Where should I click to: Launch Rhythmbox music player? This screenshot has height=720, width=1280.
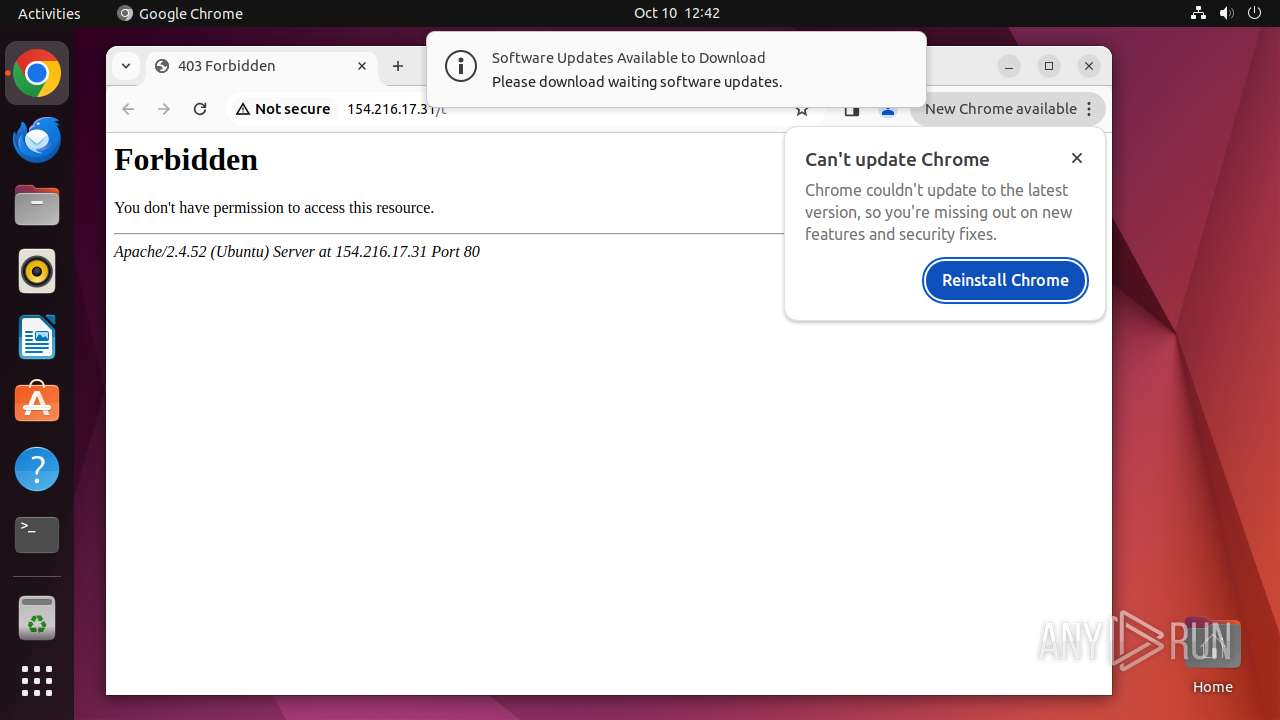[37, 271]
